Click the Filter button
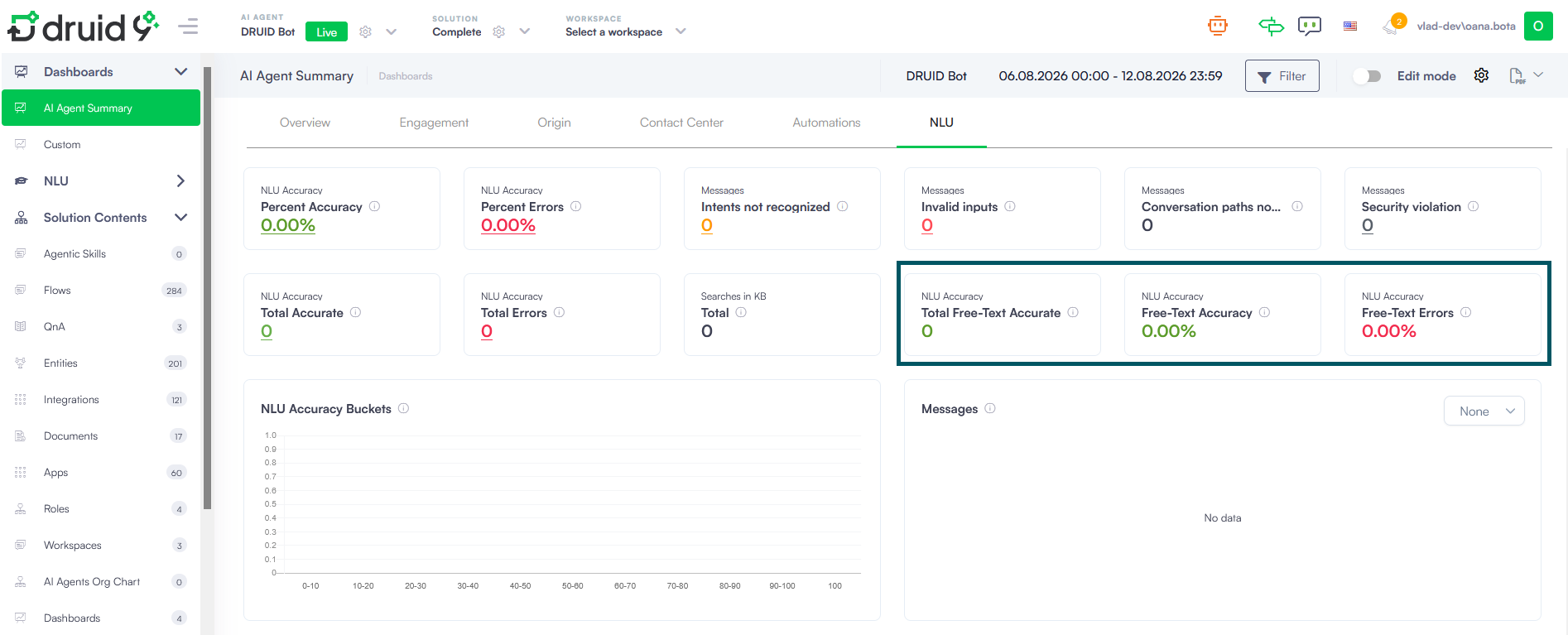The image size is (1568, 635). 1282,75
